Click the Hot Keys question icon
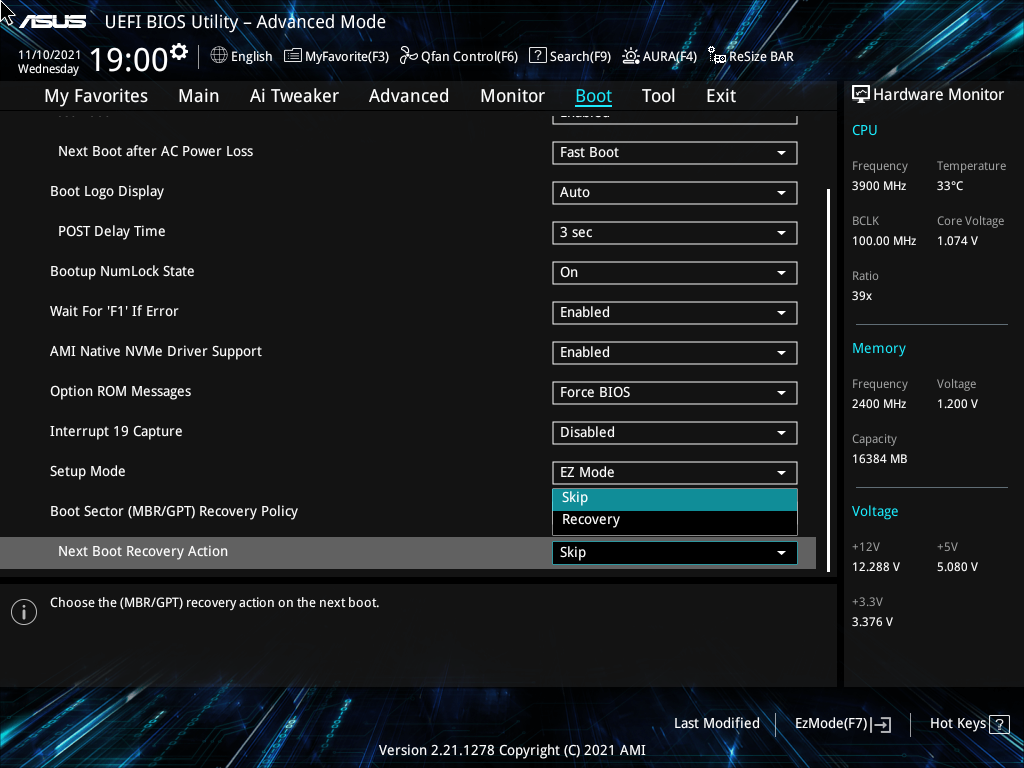 (x=999, y=724)
